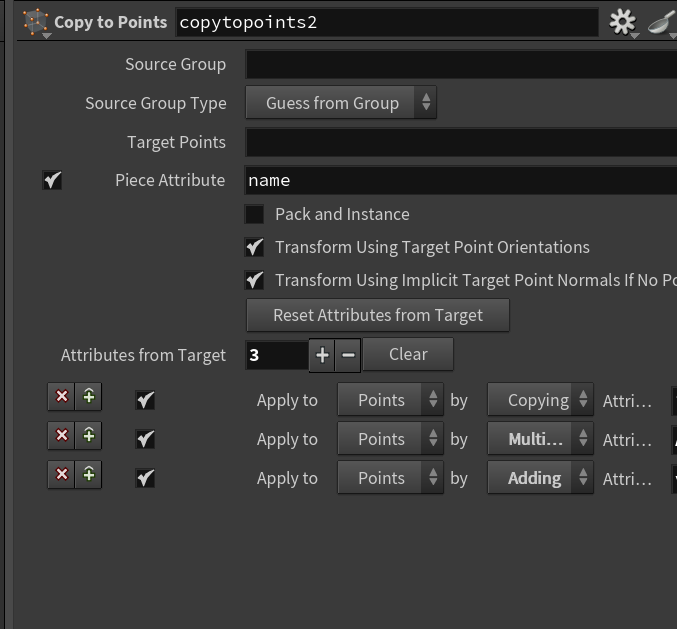Enable Pack and Instance
The image size is (677, 629).
[x=254, y=214]
